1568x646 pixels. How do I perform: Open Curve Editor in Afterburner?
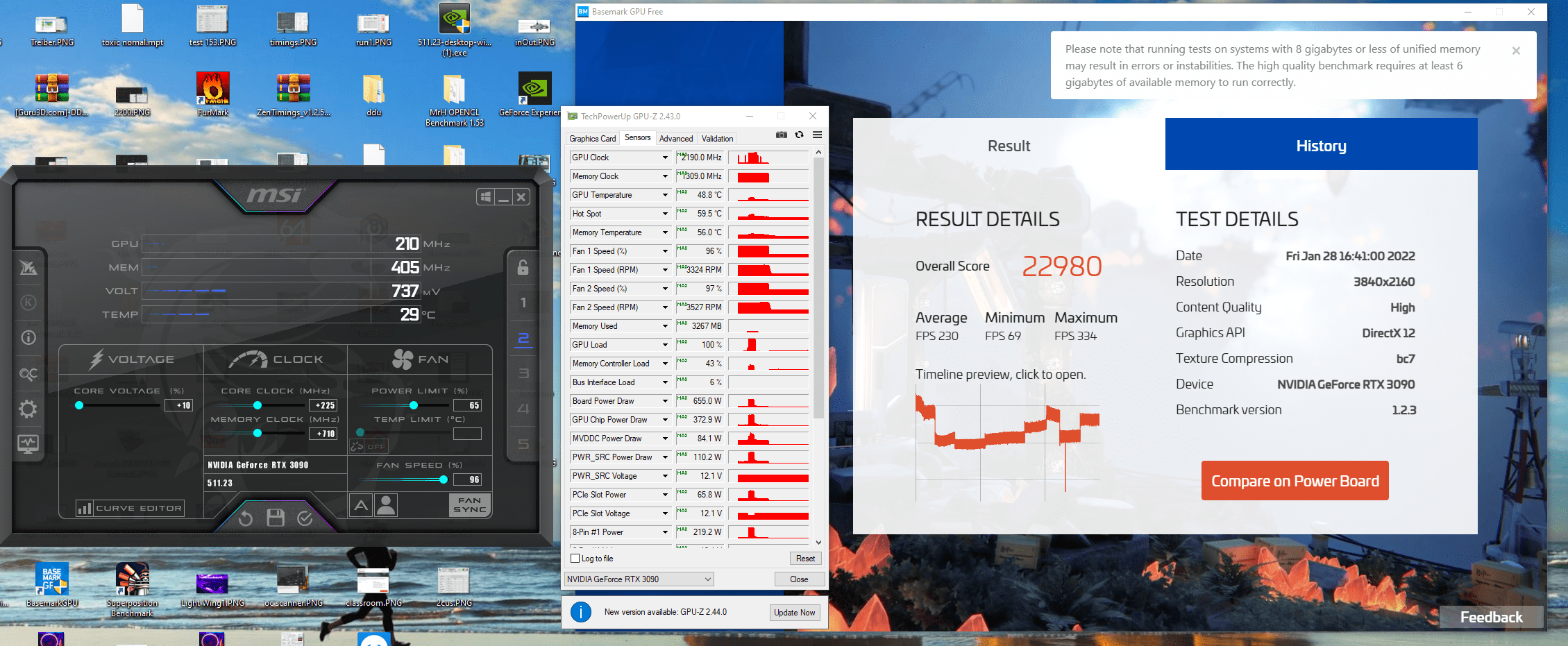pyautogui.click(x=130, y=509)
